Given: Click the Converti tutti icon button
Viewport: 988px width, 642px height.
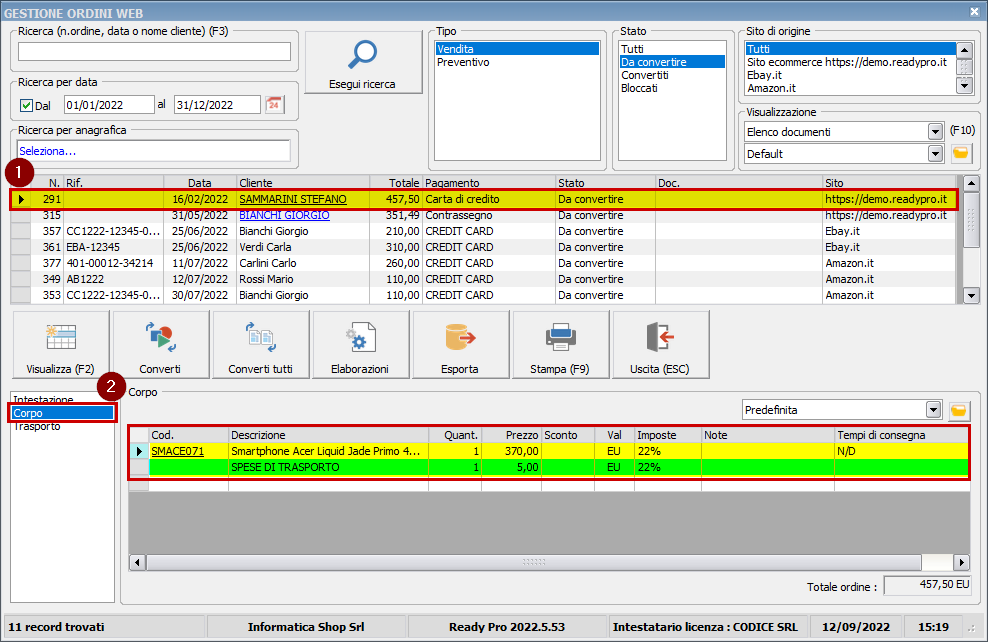Looking at the screenshot, I should (x=260, y=345).
